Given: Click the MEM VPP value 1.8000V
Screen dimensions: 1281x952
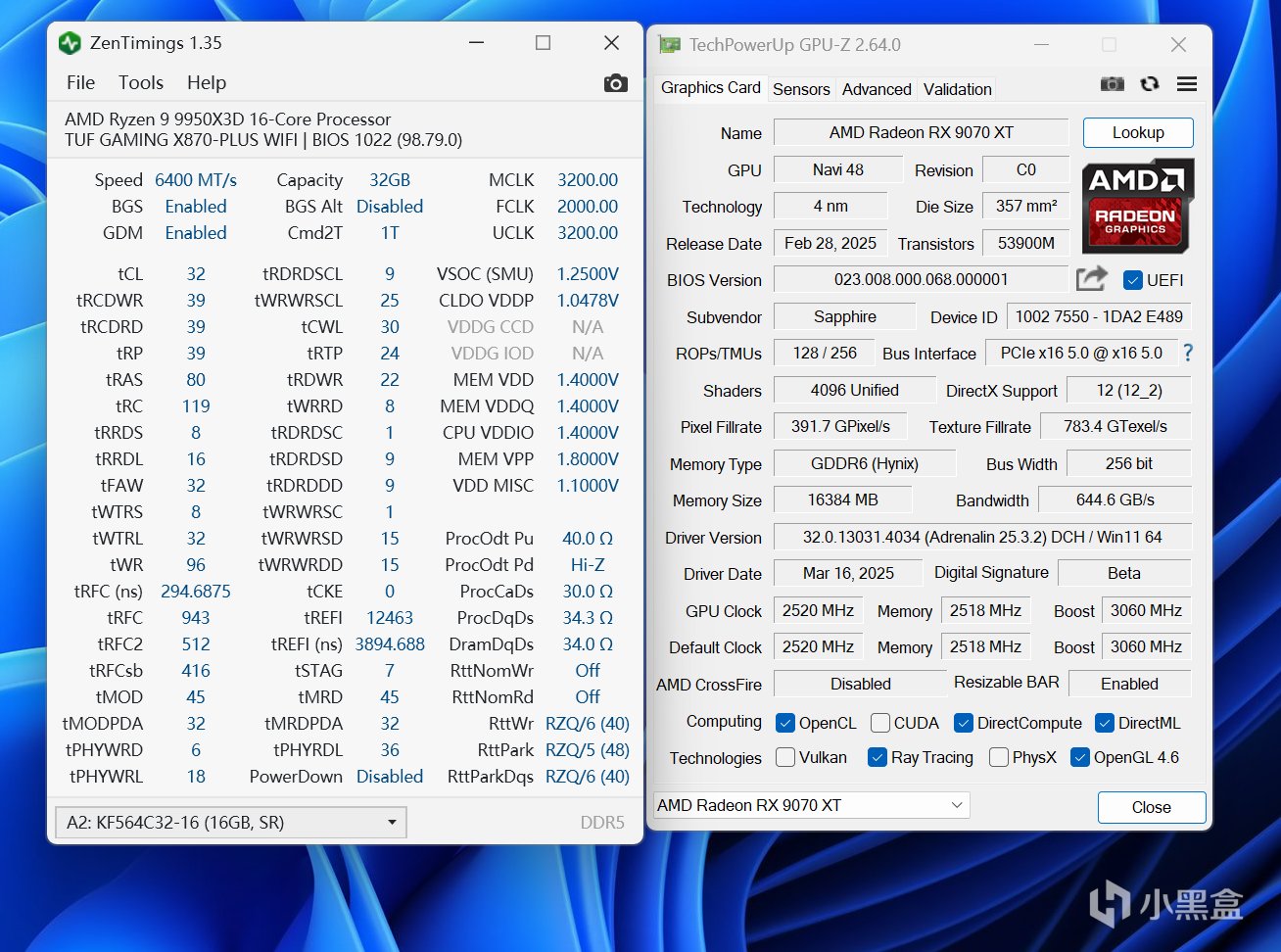Looking at the screenshot, I should point(588,459).
